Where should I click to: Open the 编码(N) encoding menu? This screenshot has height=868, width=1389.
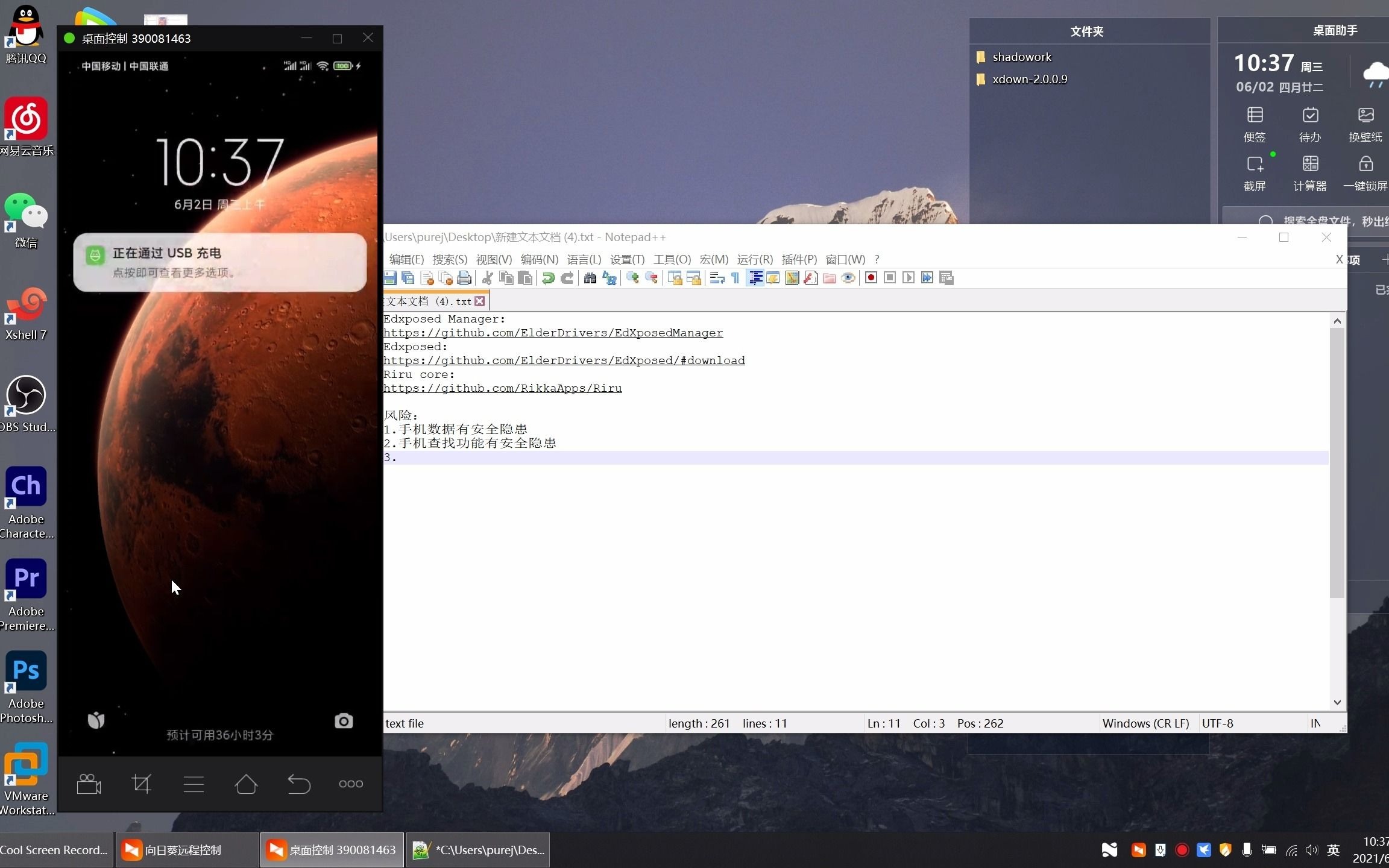[539, 260]
